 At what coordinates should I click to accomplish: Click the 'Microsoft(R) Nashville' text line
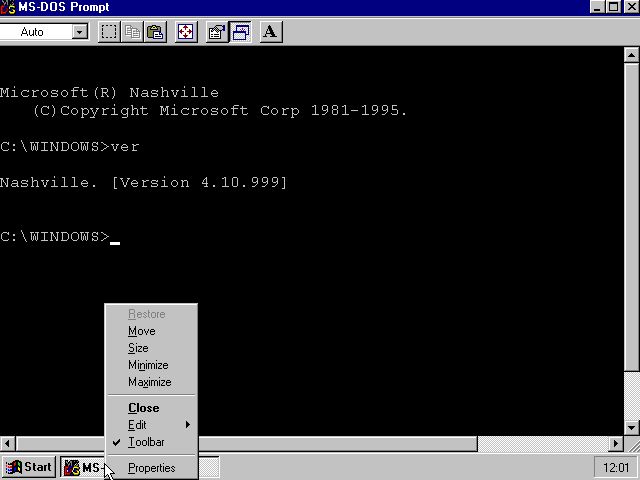point(109,93)
